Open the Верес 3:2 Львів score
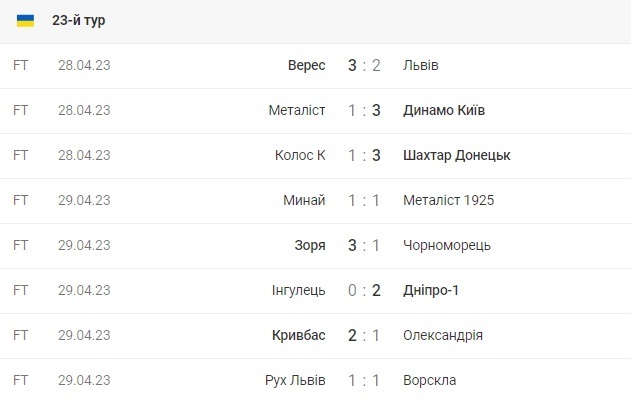The image size is (631, 401). click(365, 65)
